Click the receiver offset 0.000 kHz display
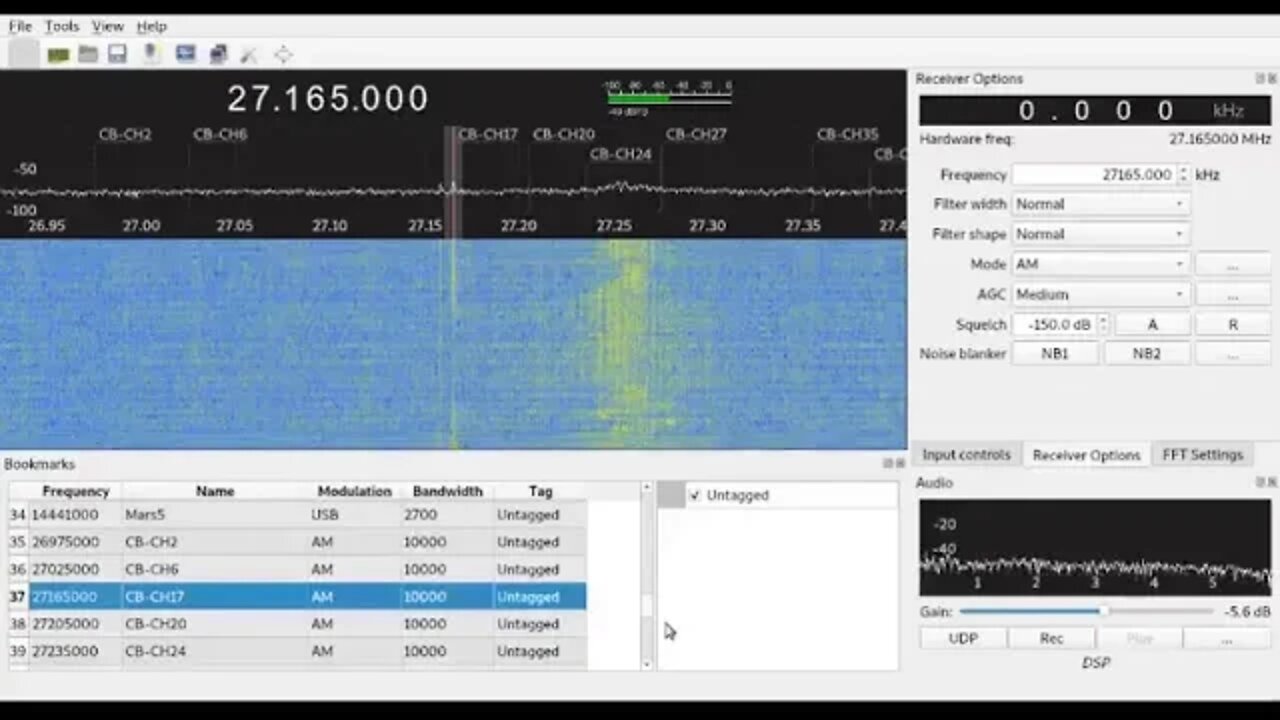Image resolution: width=1280 pixels, height=720 pixels. coord(1095,110)
